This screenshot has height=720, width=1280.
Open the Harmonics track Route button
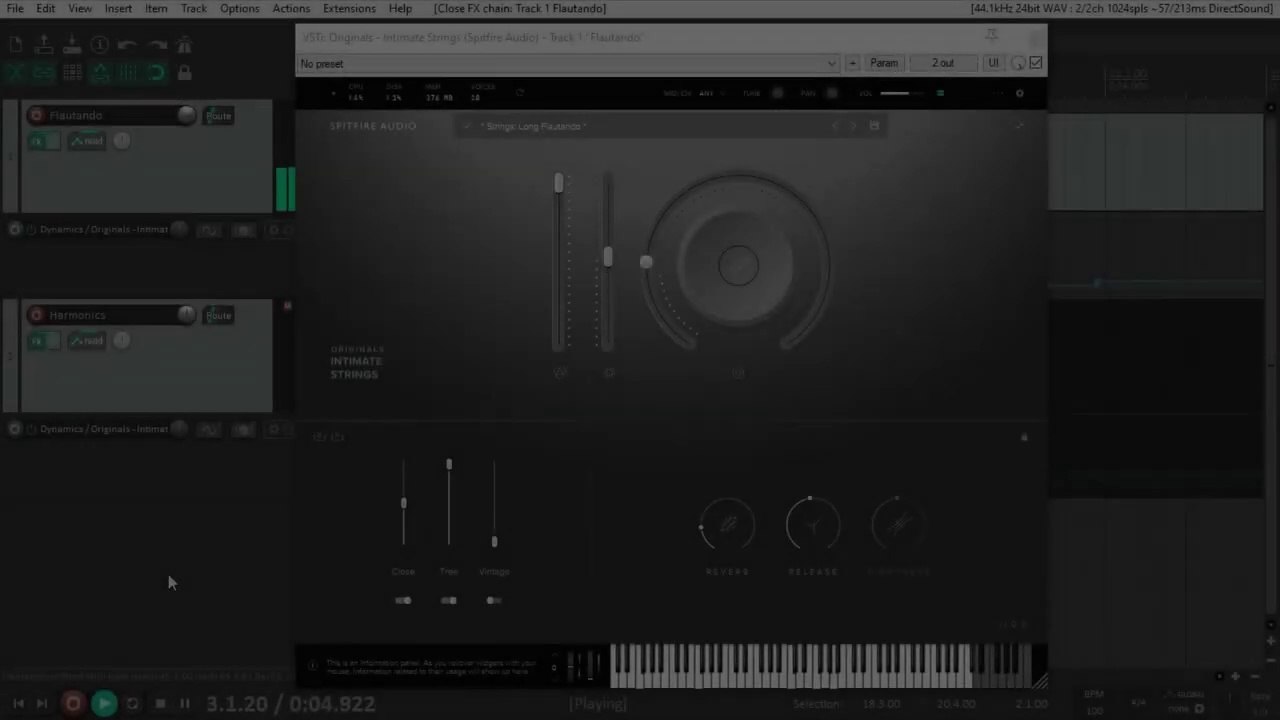click(x=219, y=316)
